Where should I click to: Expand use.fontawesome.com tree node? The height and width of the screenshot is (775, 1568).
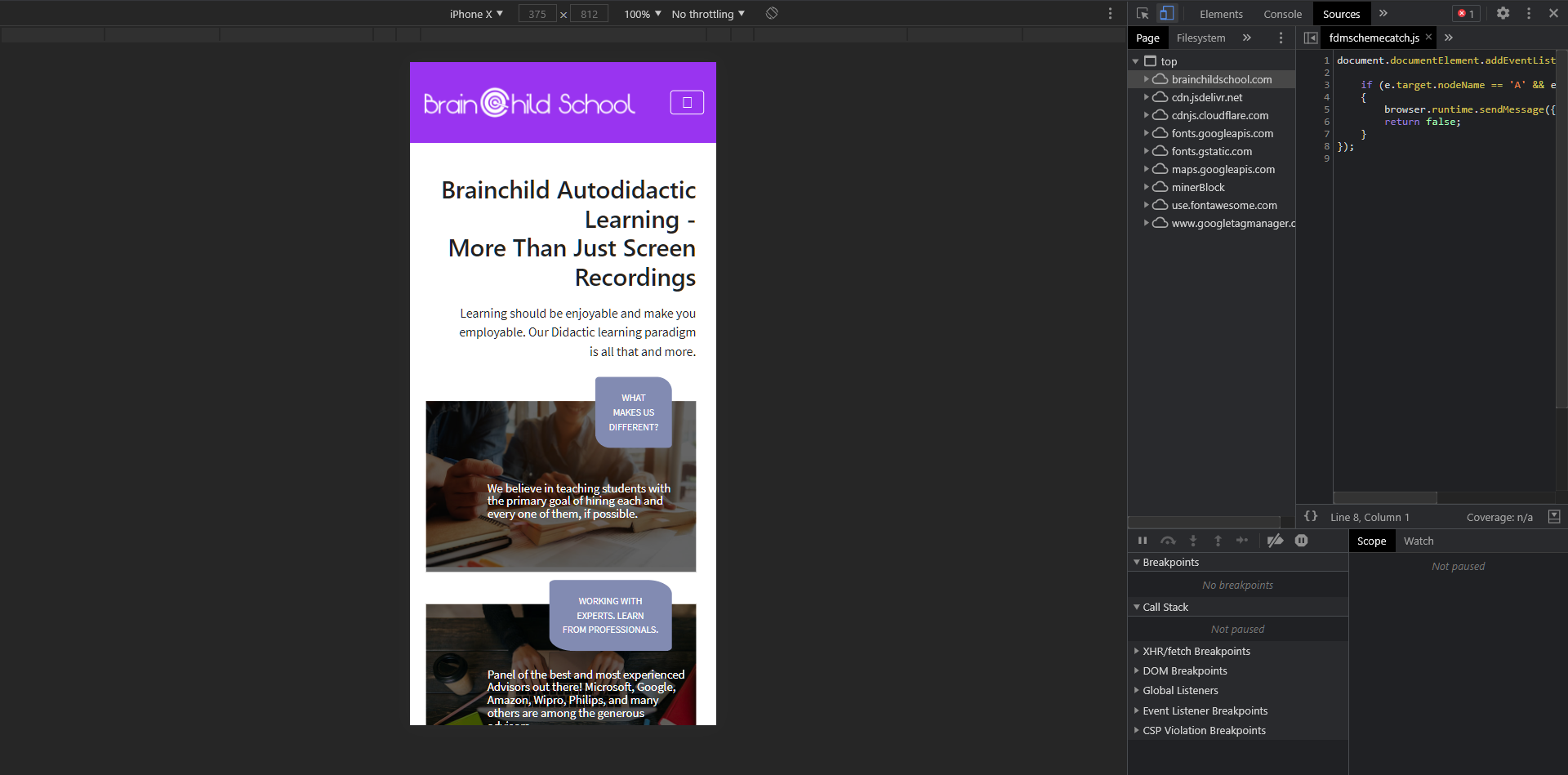tap(1146, 205)
